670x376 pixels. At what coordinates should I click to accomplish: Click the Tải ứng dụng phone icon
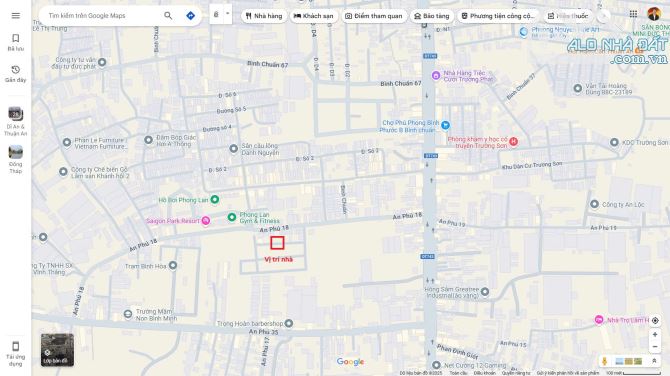coord(16,346)
